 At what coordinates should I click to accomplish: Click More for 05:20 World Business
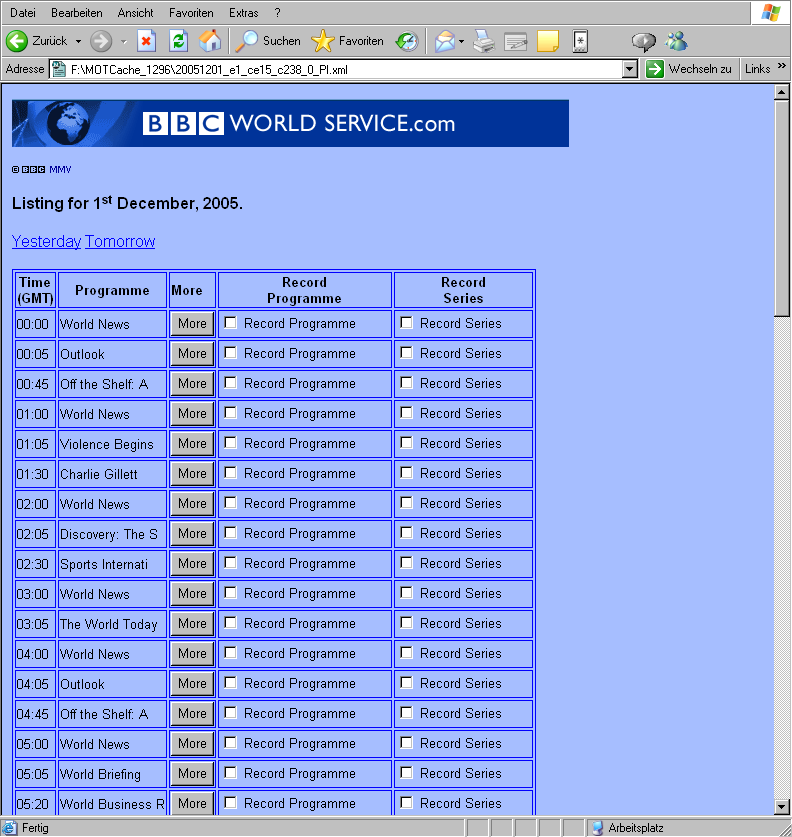pyautogui.click(x=192, y=803)
